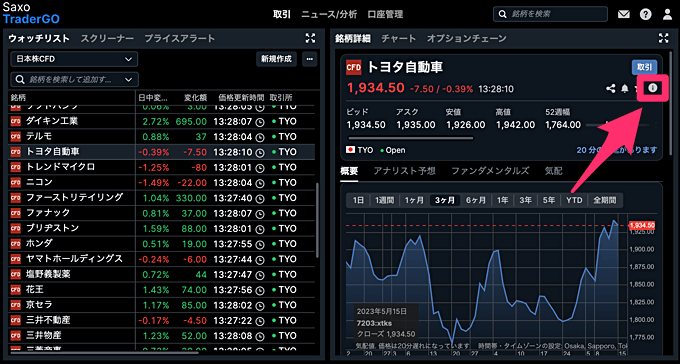Select the ファーストリテイリング row name

pyautogui.click(x=75, y=198)
